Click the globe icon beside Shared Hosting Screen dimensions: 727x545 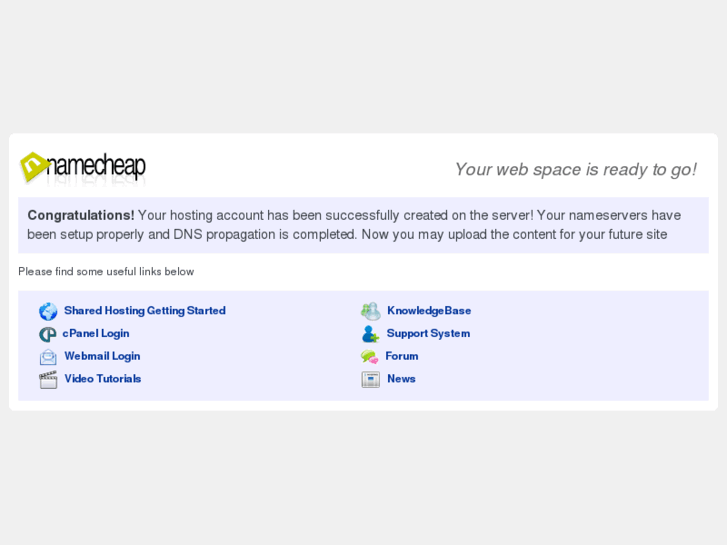pos(48,311)
